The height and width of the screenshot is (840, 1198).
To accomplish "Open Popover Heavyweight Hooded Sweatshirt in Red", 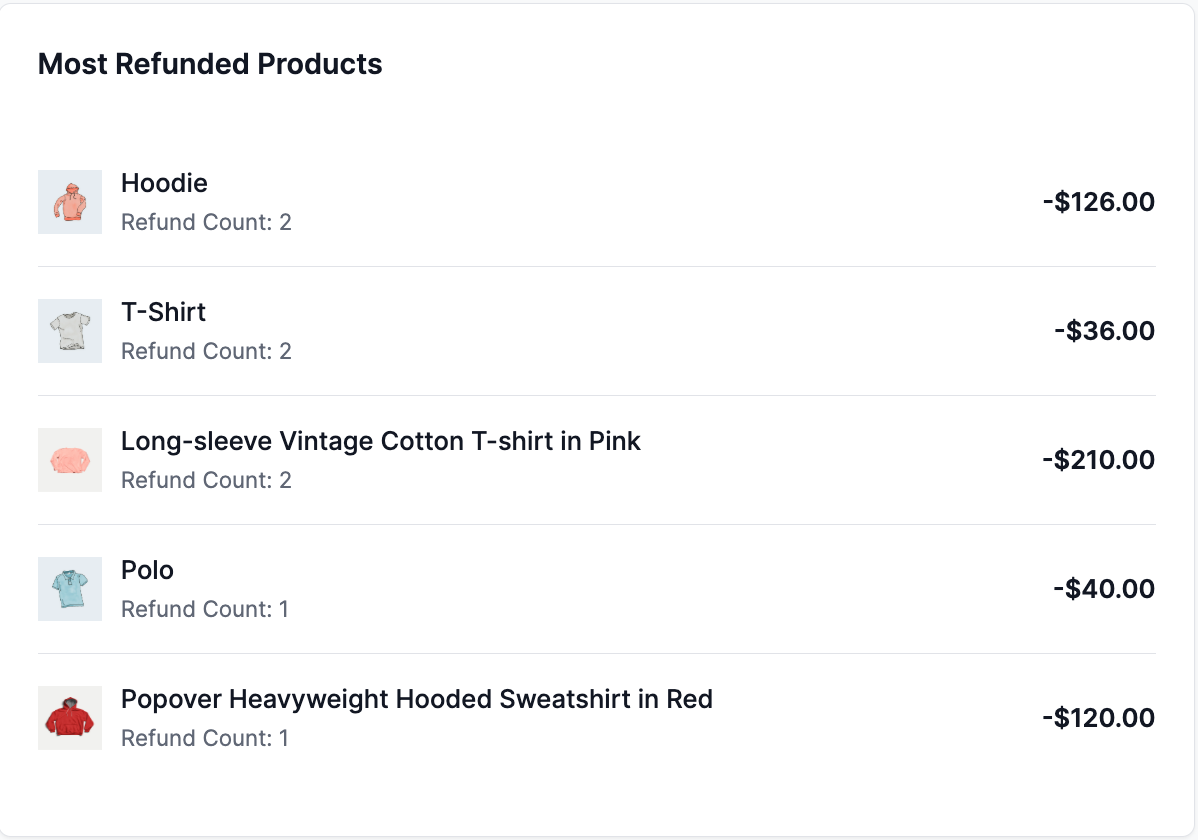I will 416,699.
